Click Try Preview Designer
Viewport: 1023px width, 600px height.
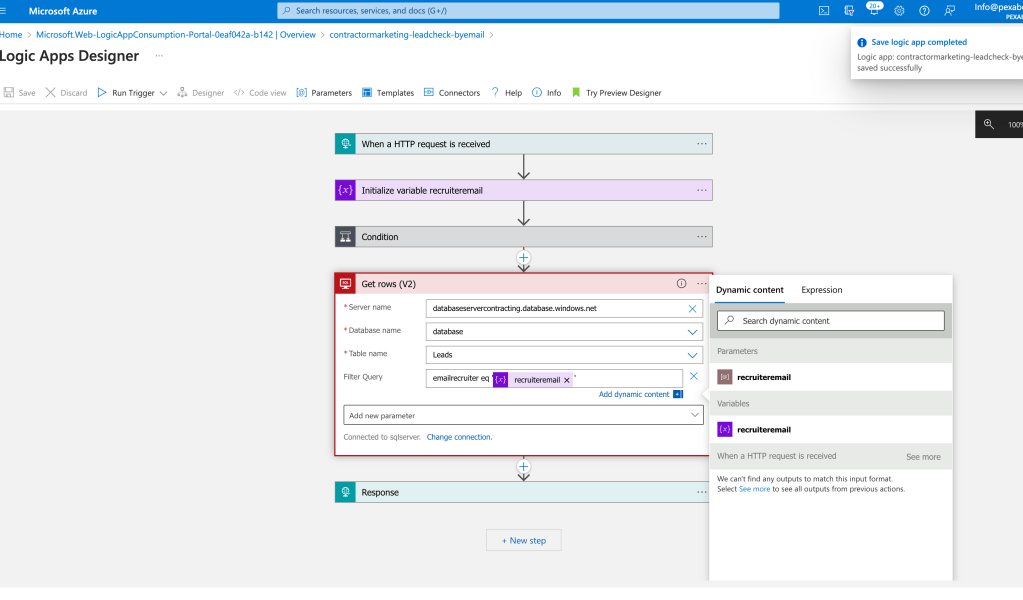pyautogui.click(x=617, y=93)
